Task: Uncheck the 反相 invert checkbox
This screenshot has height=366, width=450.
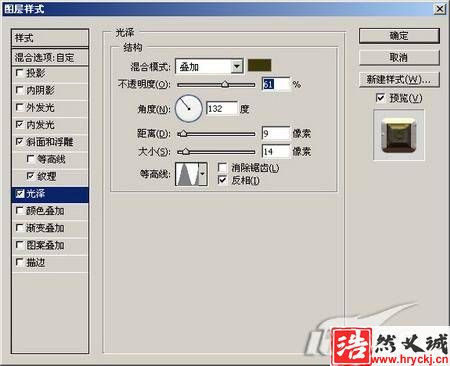Action: [x=222, y=180]
